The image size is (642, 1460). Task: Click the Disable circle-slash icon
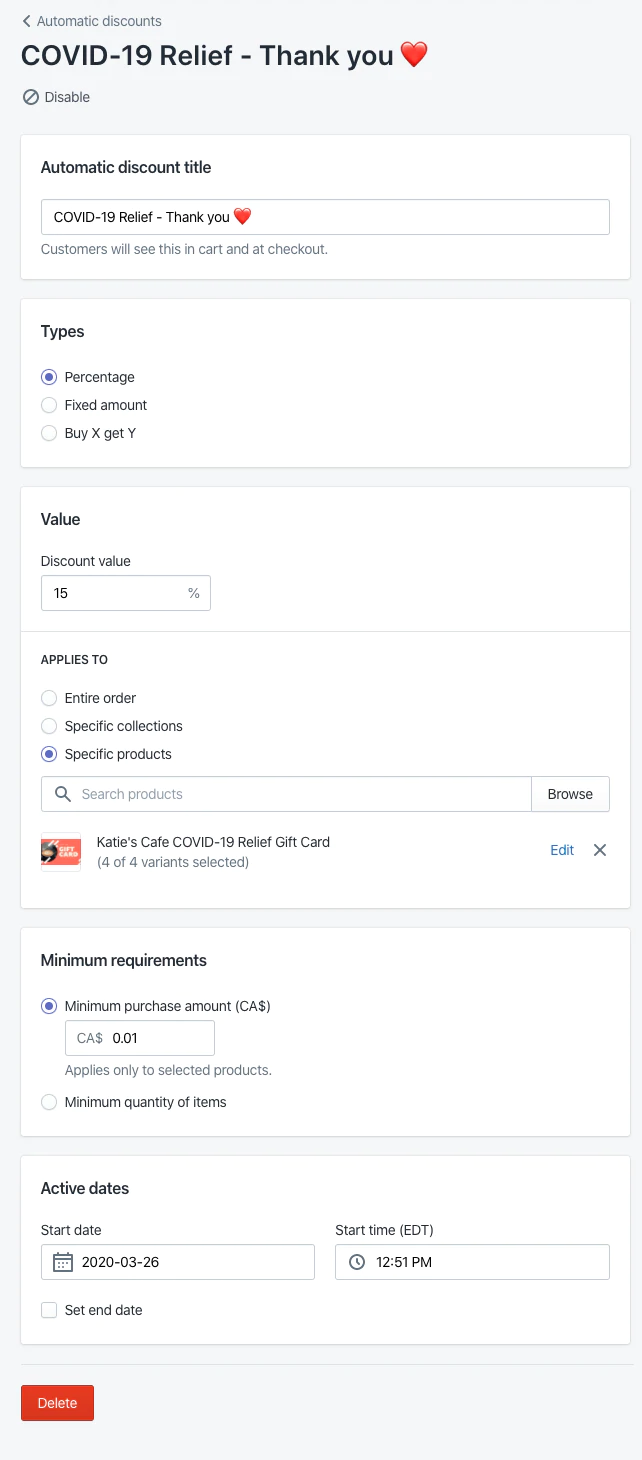(x=30, y=97)
